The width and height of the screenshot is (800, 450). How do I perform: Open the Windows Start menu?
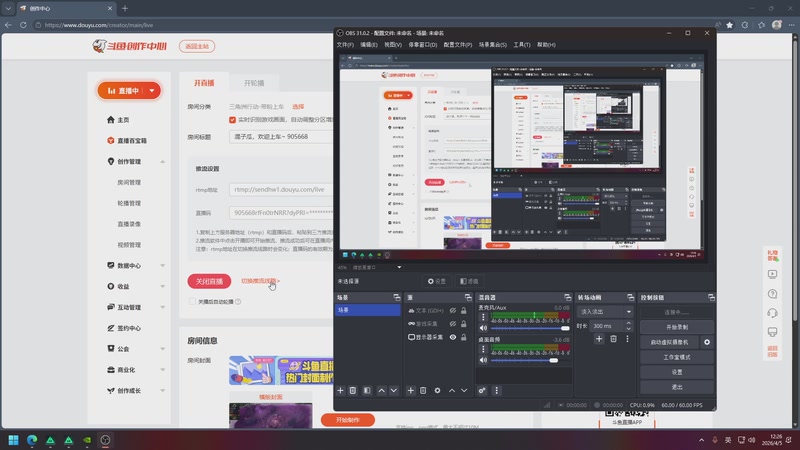(13, 440)
